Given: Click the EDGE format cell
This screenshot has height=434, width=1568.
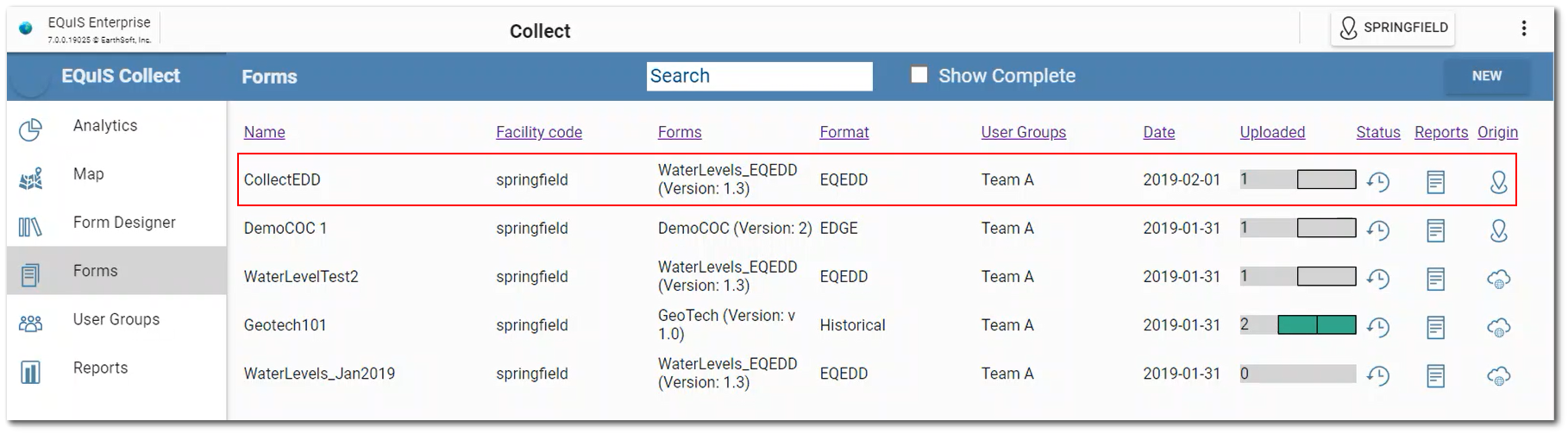Looking at the screenshot, I should point(838,228).
